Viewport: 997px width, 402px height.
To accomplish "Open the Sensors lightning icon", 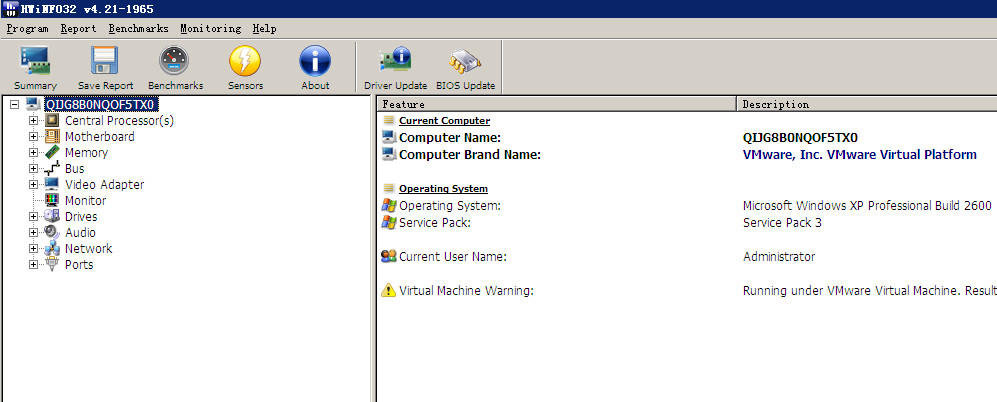I will click(x=245, y=61).
